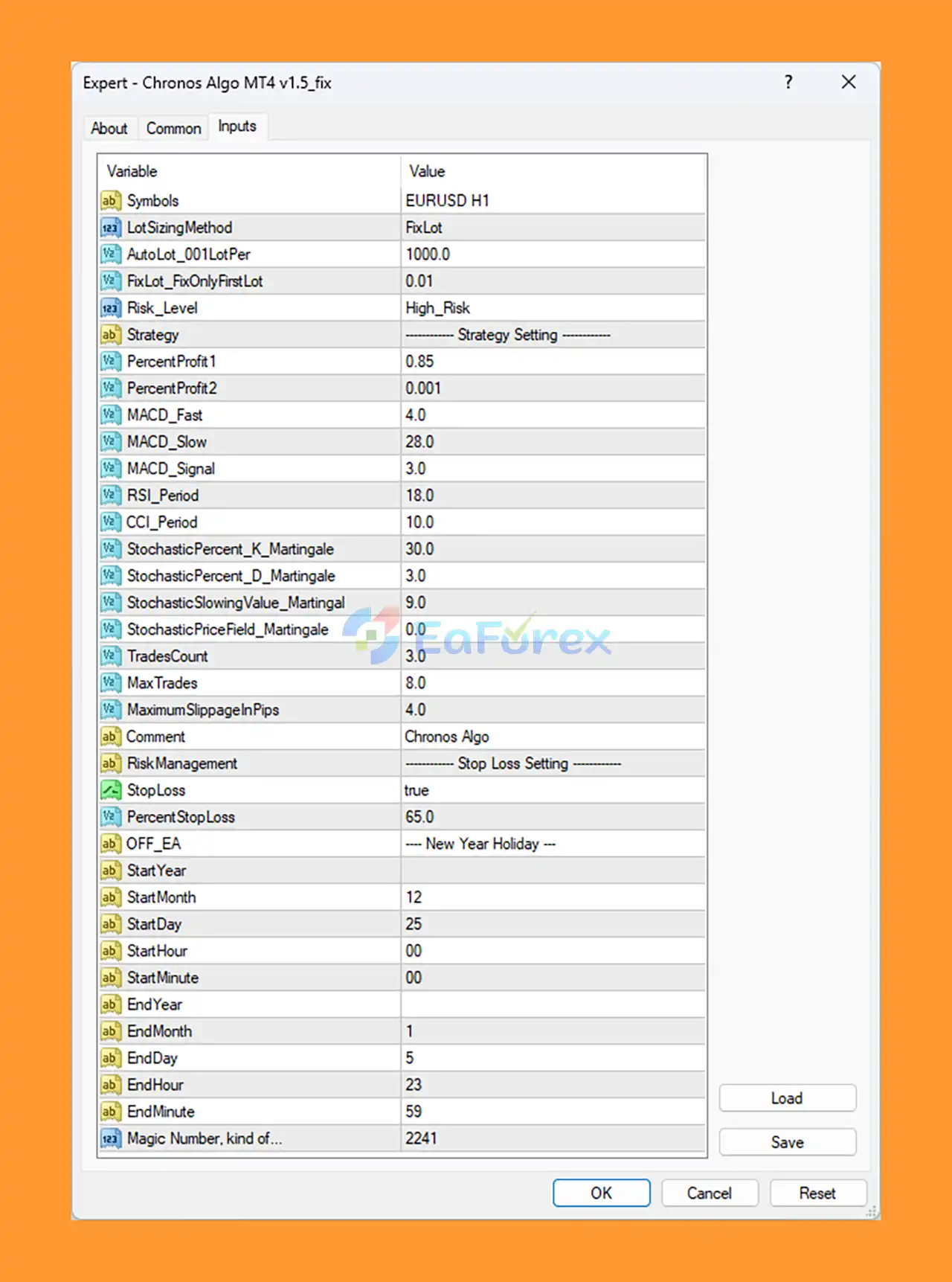The image size is (952, 1282).
Task: Select the Inputs tab
Action: (237, 126)
